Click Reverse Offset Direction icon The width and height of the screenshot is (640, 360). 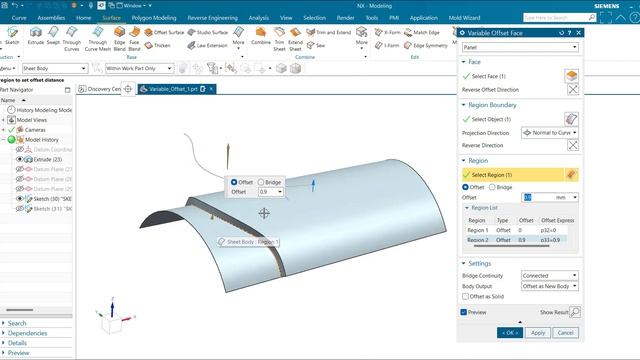click(573, 89)
